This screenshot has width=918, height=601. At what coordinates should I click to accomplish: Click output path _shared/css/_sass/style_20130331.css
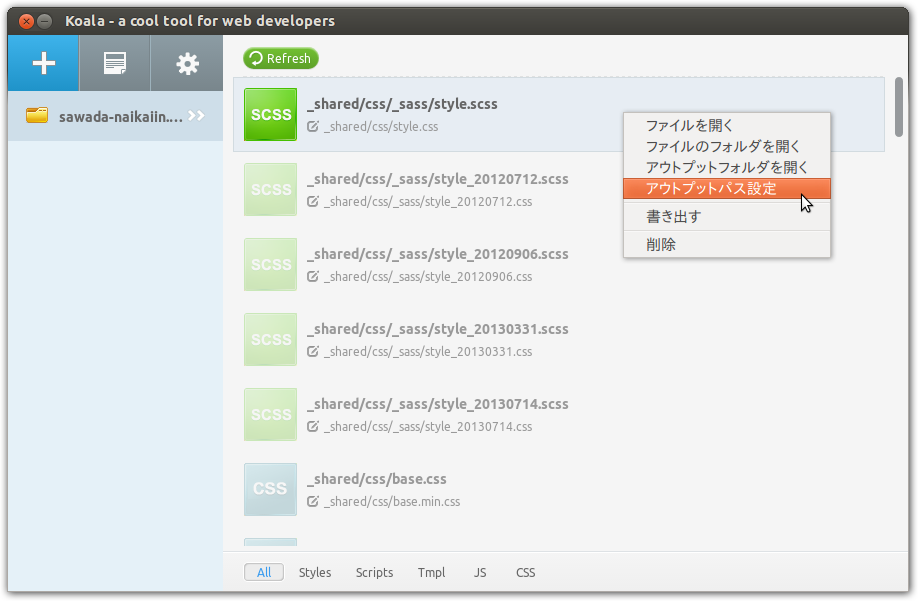pyautogui.click(x=428, y=351)
